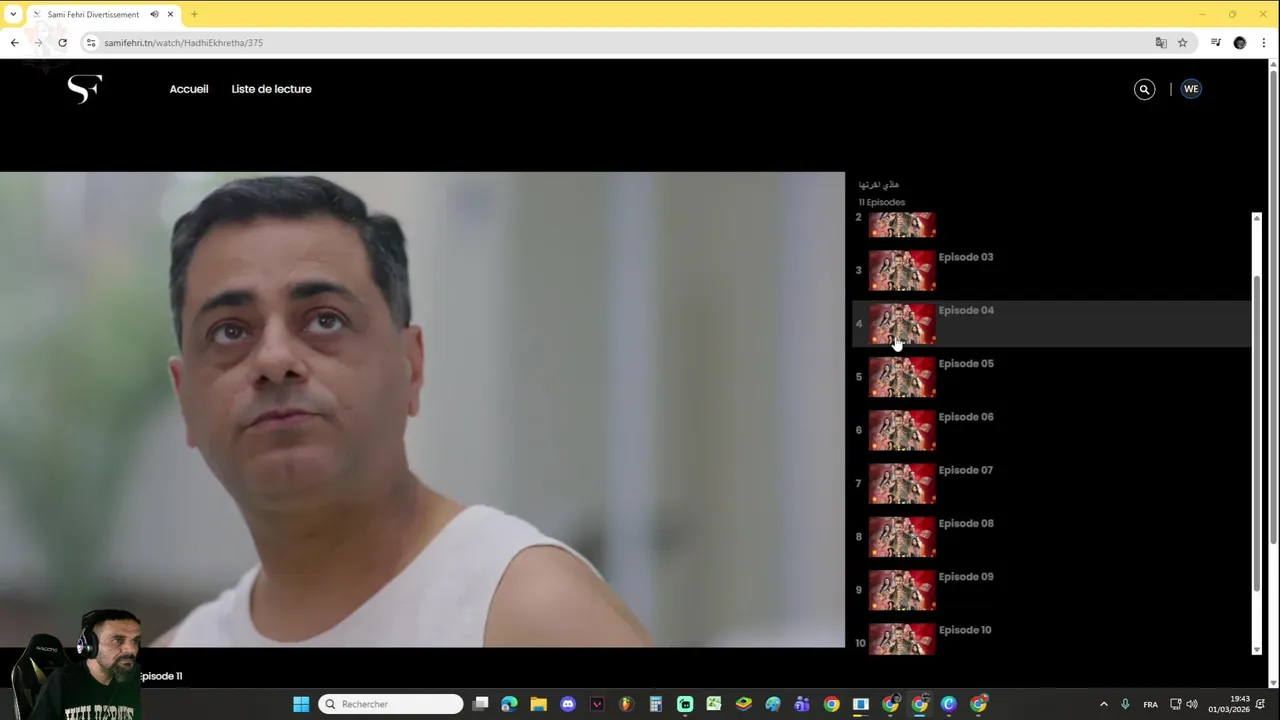1280x720 pixels.
Task: Select Episode 09 thumbnail
Action: tap(902, 590)
